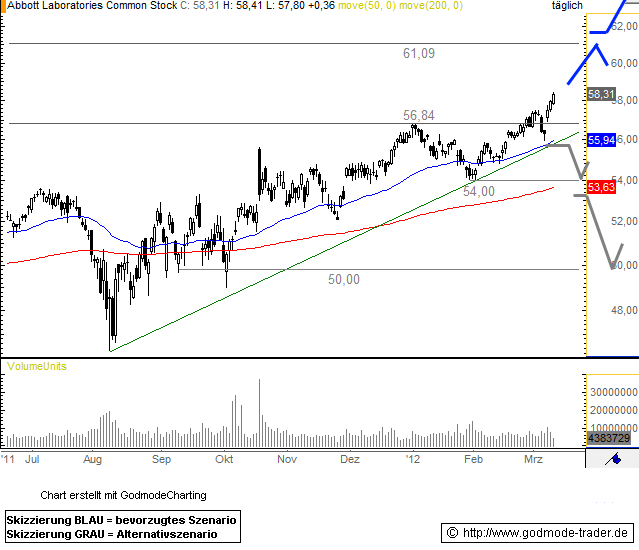Click the 56,84 level label
639x550 pixels.
(419, 115)
